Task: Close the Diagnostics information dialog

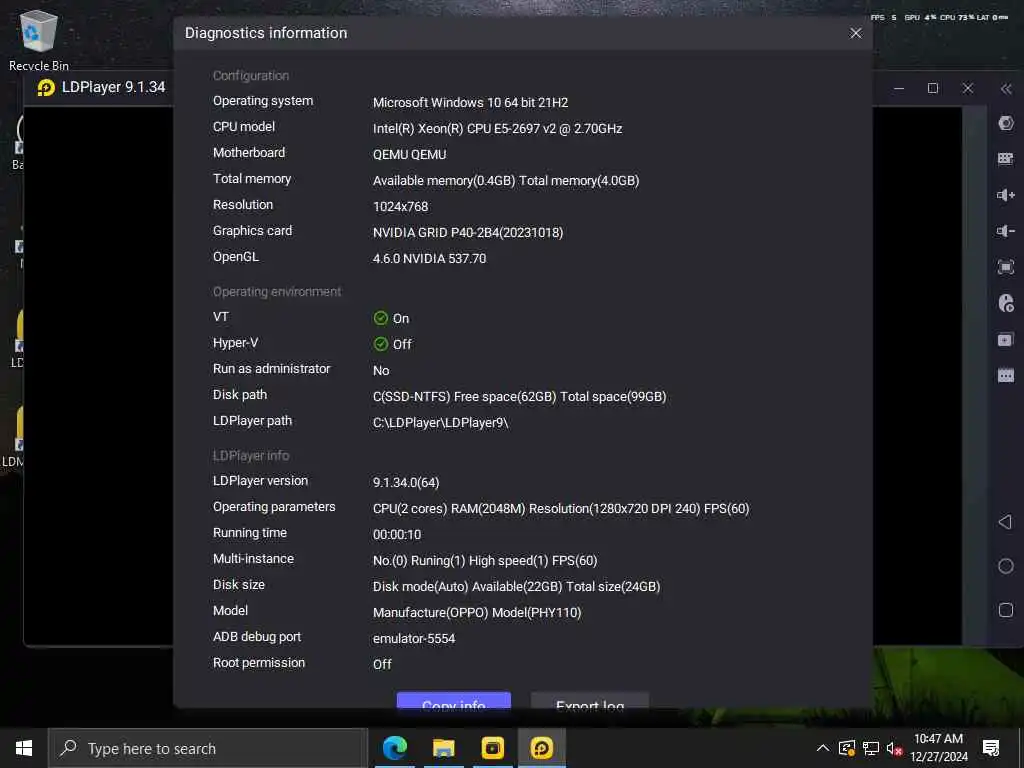Action: 856,33
